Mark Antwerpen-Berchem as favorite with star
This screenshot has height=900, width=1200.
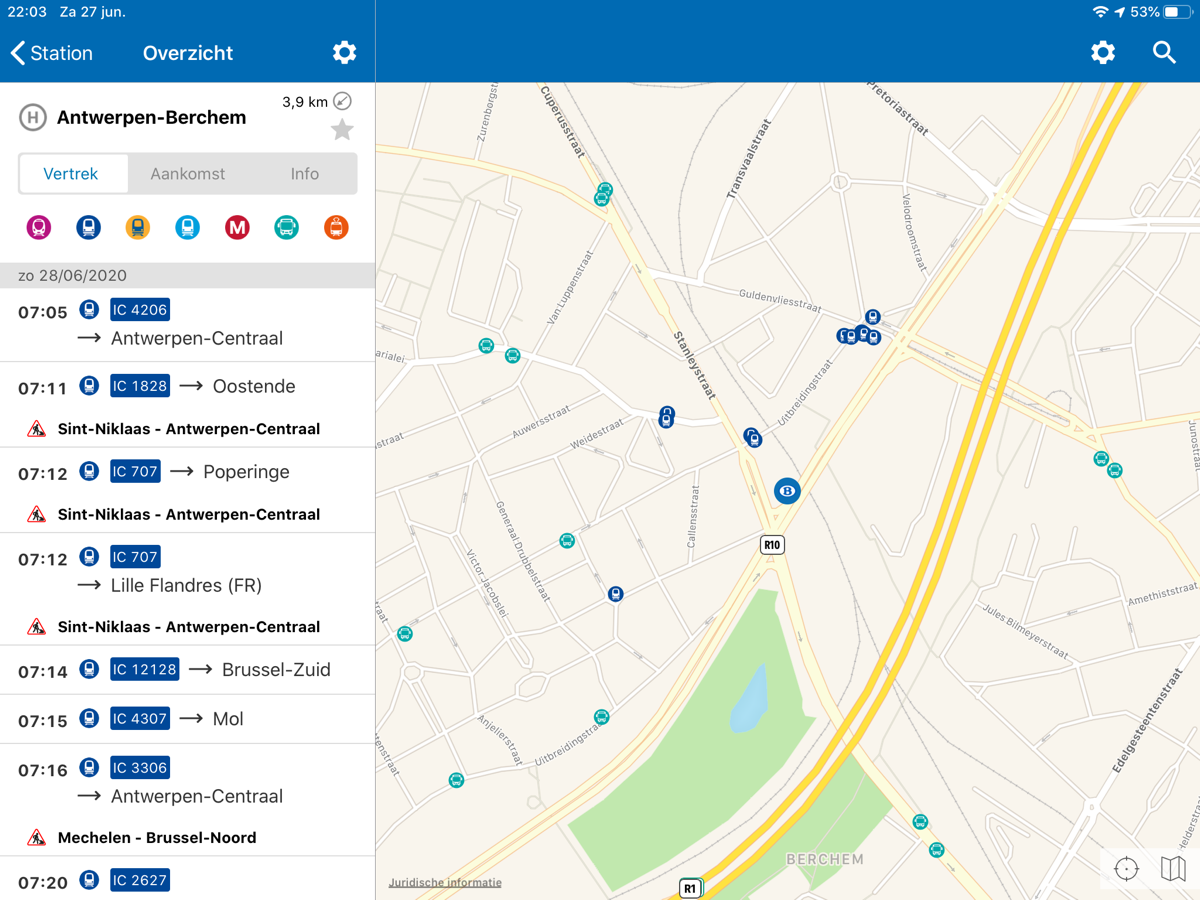coord(342,130)
